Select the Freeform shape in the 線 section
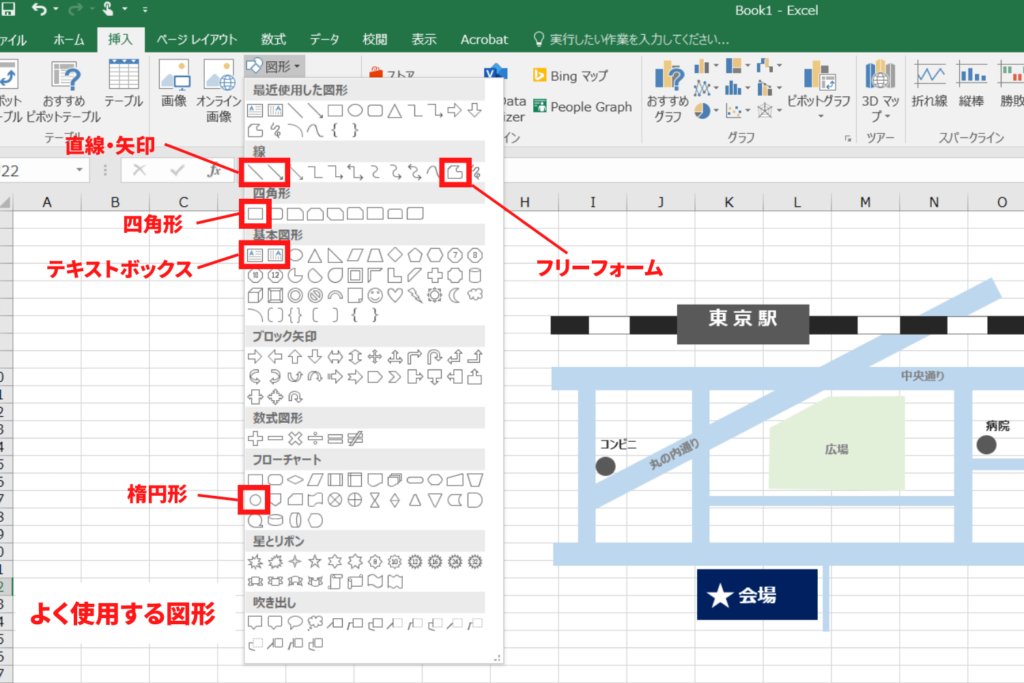 [455, 172]
